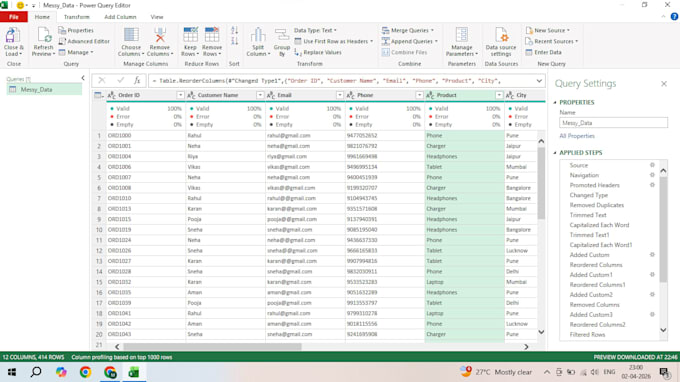Open taskbar Search
The width and height of the screenshot is (680, 382).
pyautogui.click(x=36, y=372)
